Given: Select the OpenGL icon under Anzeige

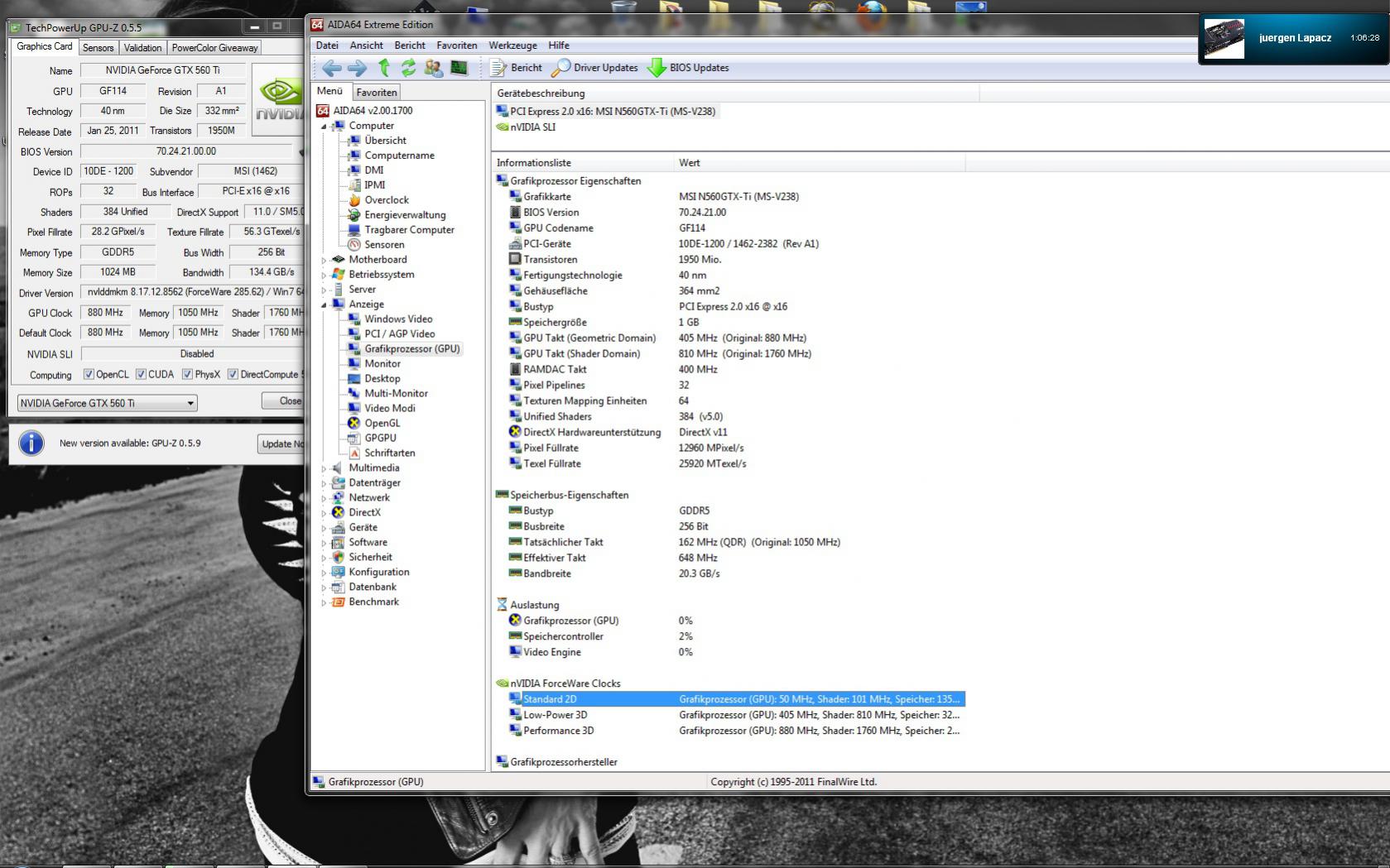Looking at the screenshot, I should click(x=354, y=424).
